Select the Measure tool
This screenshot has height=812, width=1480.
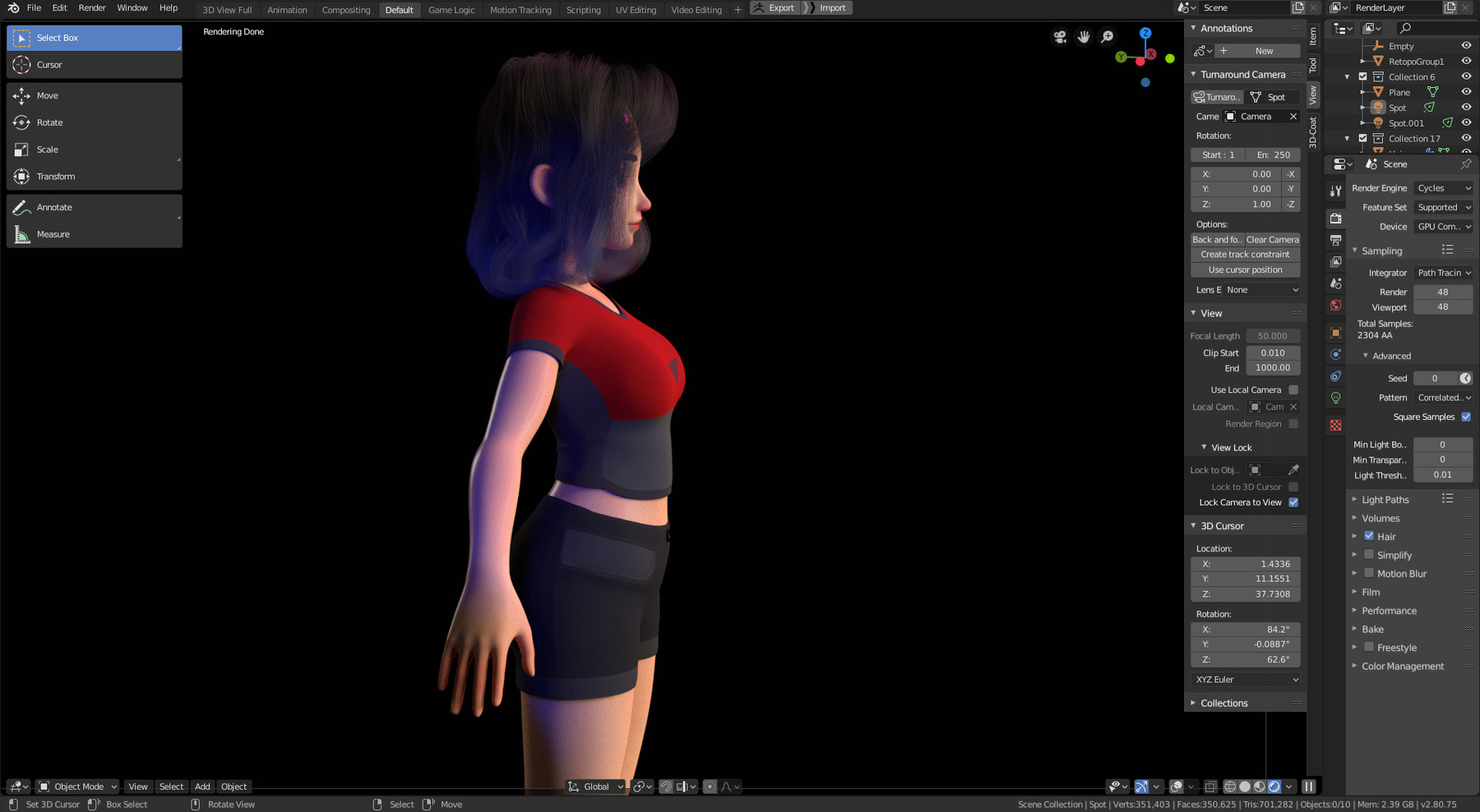pos(94,234)
